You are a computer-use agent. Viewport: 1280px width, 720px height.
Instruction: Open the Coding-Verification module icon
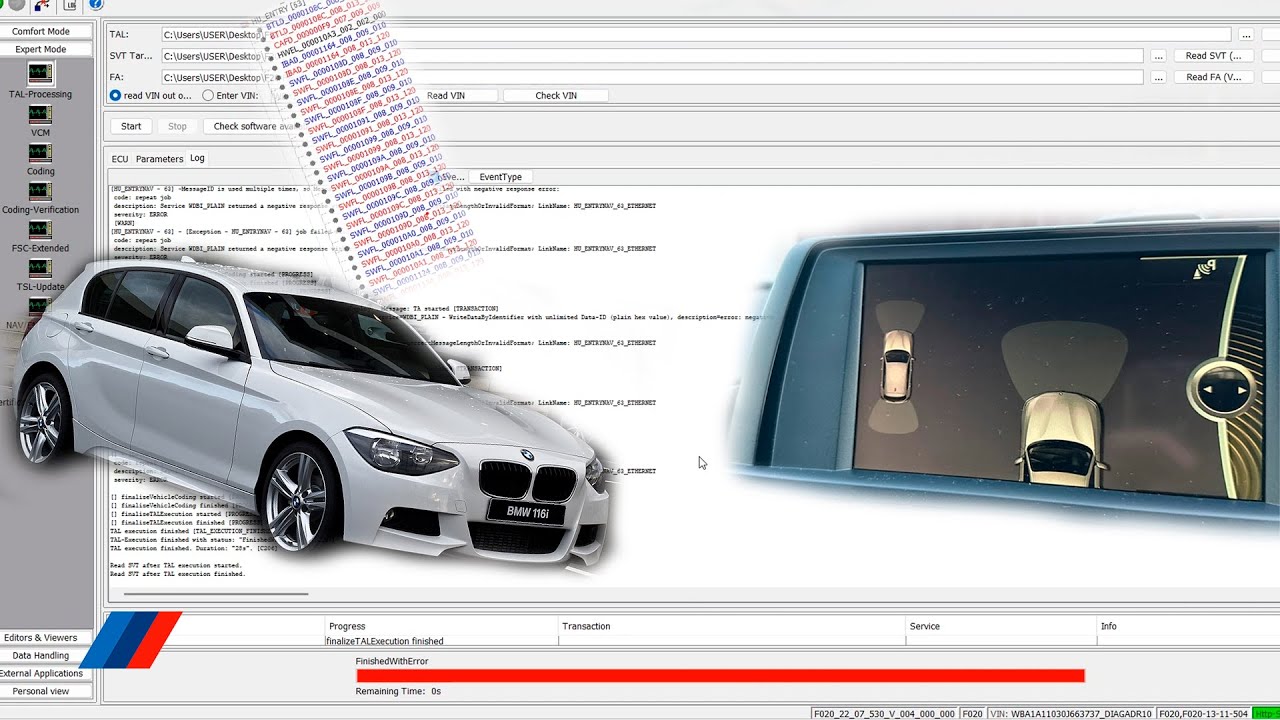(40, 190)
